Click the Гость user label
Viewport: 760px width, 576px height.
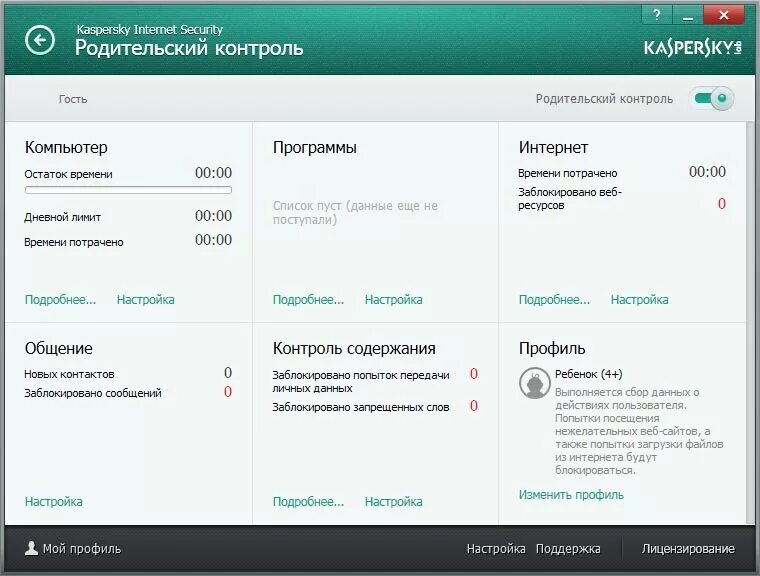(x=73, y=99)
